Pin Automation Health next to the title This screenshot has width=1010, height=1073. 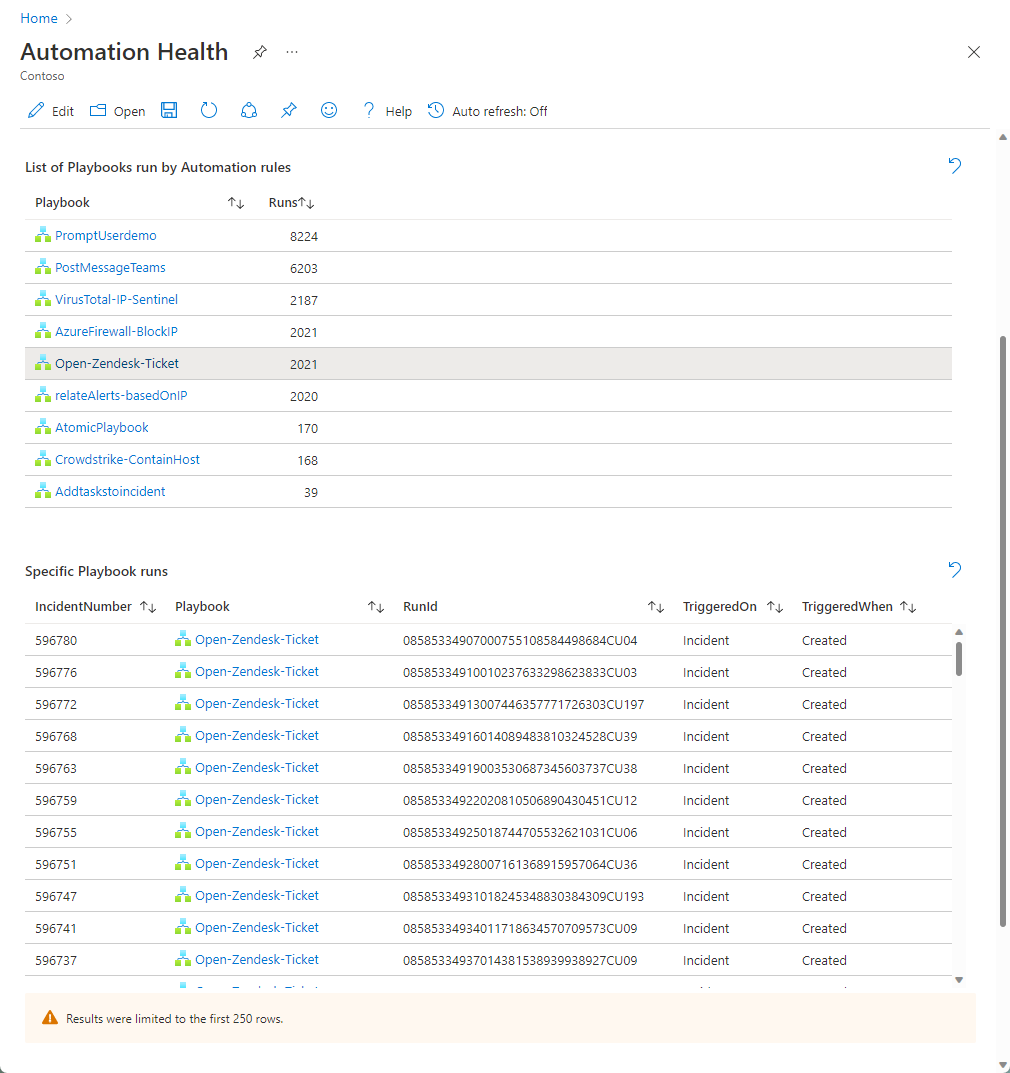click(260, 52)
